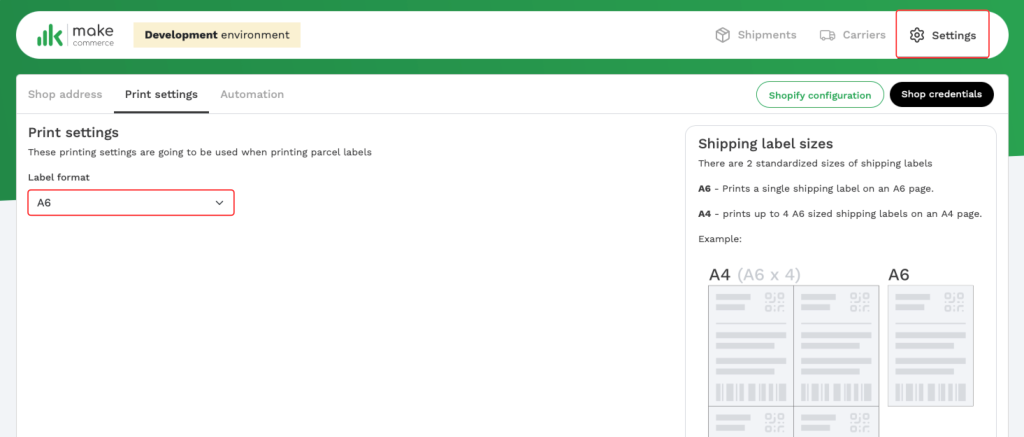The width and height of the screenshot is (1024, 437).
Task: Click the Carriers truck icon
Action: (x=827, y=35)
